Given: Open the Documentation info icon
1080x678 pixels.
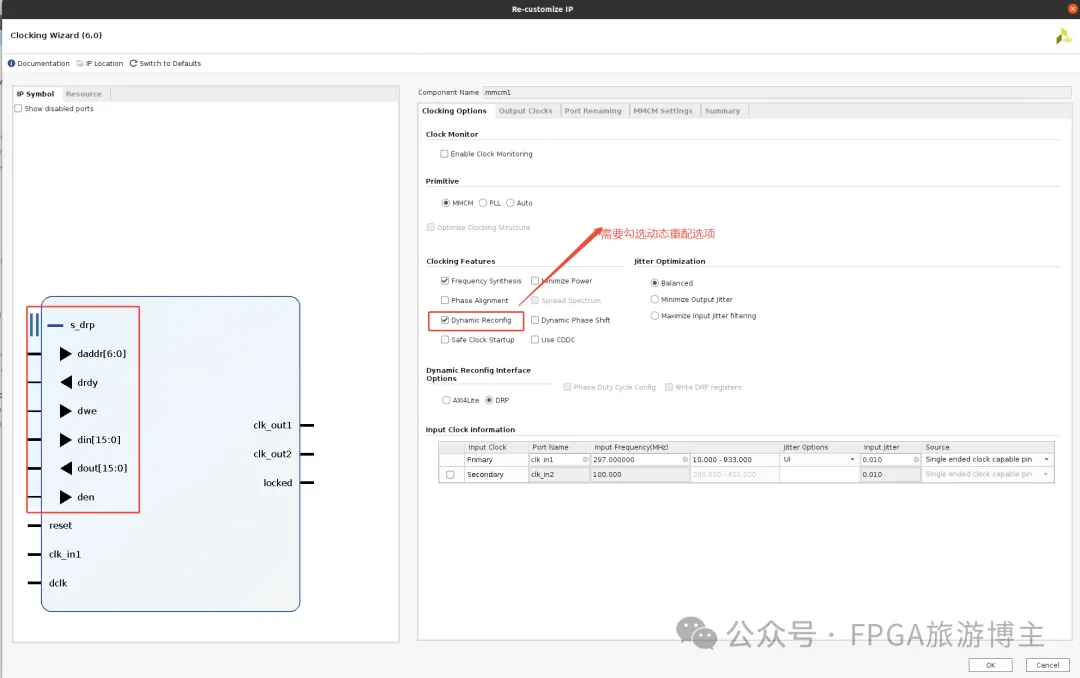Looking at the screenshot, I should pos(11,63).
